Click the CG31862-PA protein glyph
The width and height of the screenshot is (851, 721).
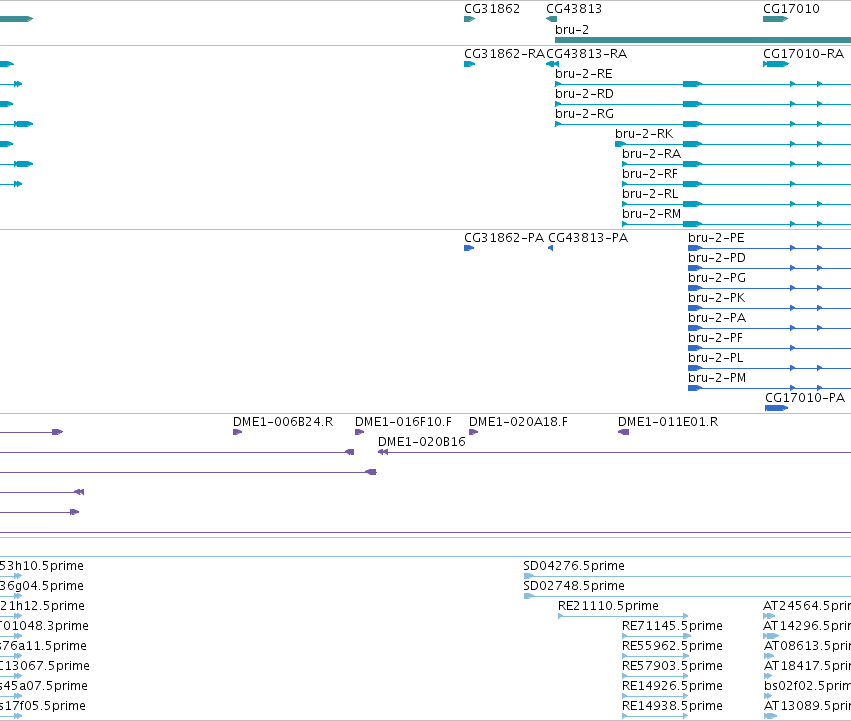[x=469, y=248]
